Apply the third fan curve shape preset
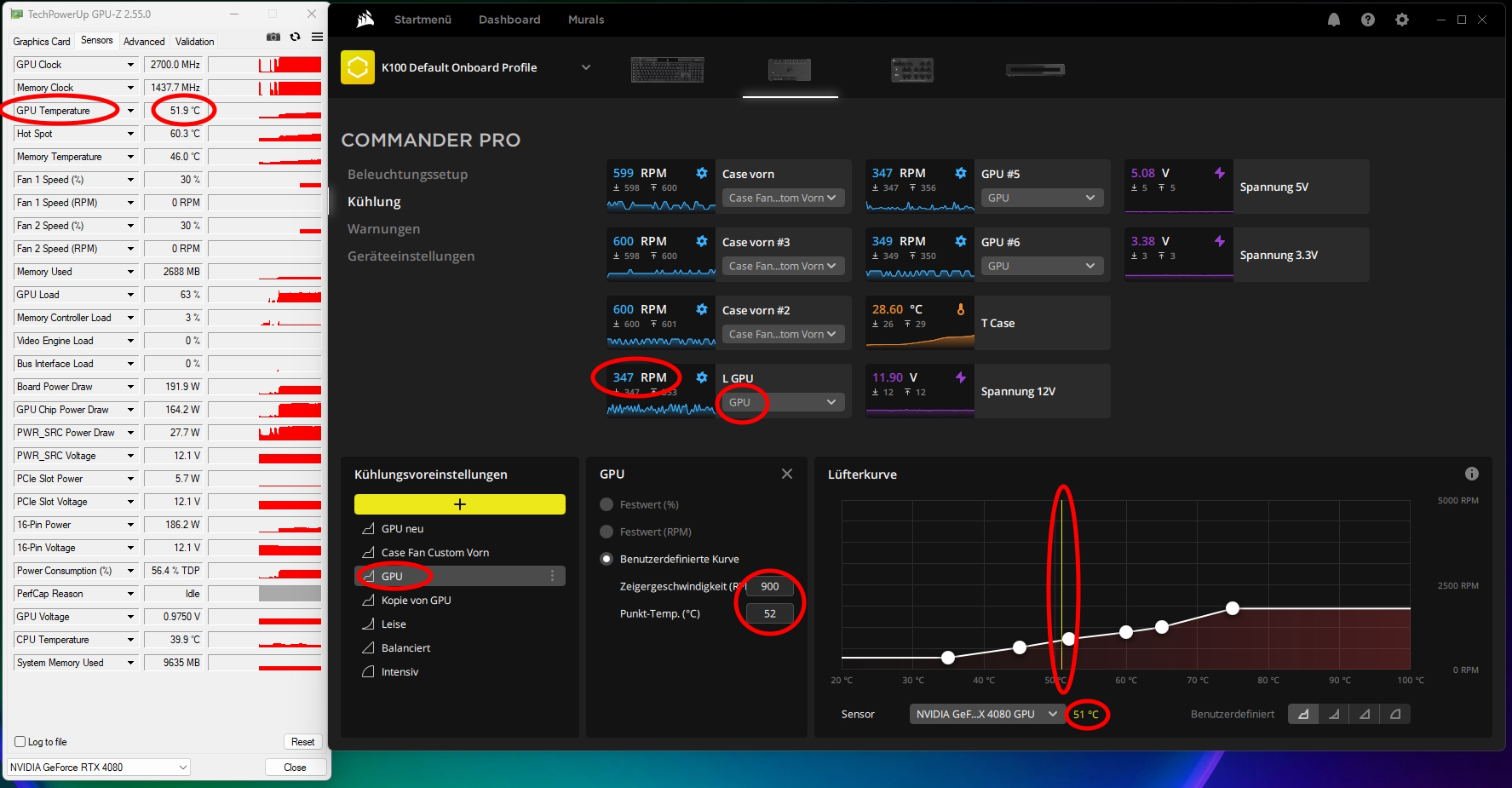1512x788 pixels. tap(1365, 714)
